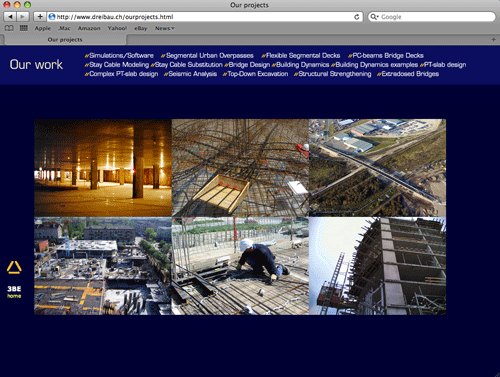Image resolution: width=500 pixels, height=377 pixels.
Task: Add bookmark with the plus button
Action: pyautogui.click(x=40, y=17)
